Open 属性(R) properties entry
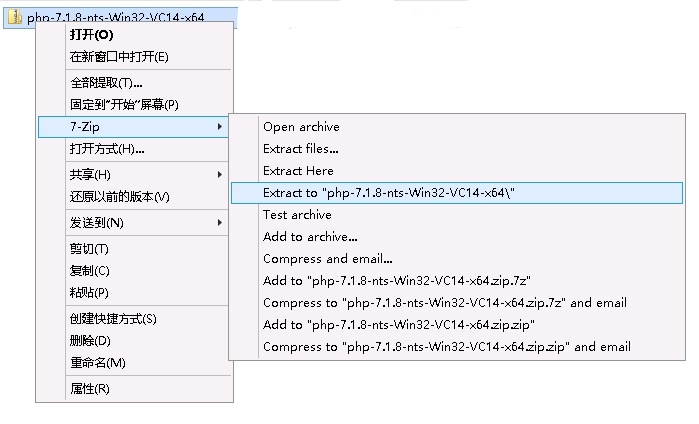This screenshot has width=699, height=424. (x=89, y=389)
